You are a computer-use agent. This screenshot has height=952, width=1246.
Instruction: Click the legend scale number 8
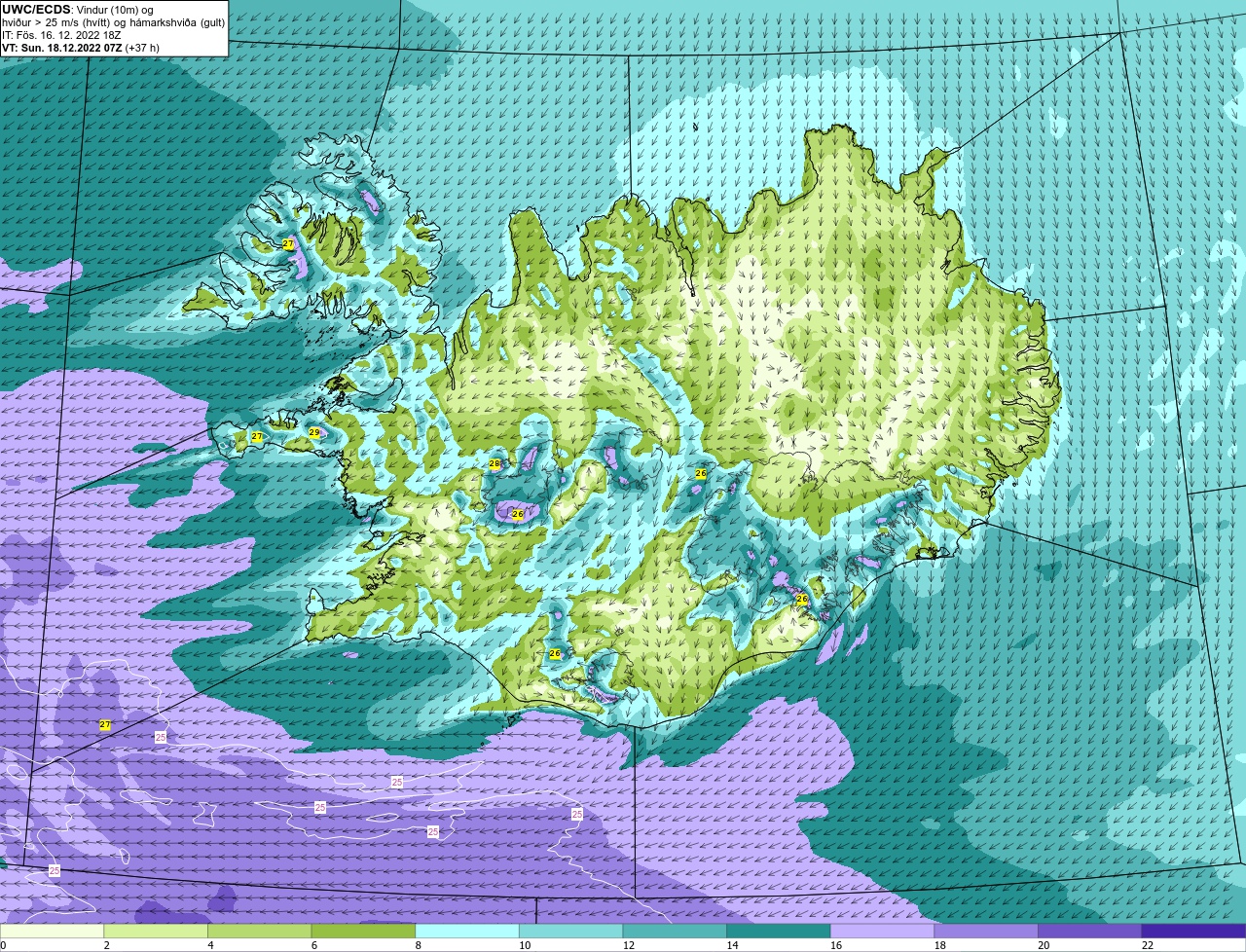coord(418,945)
